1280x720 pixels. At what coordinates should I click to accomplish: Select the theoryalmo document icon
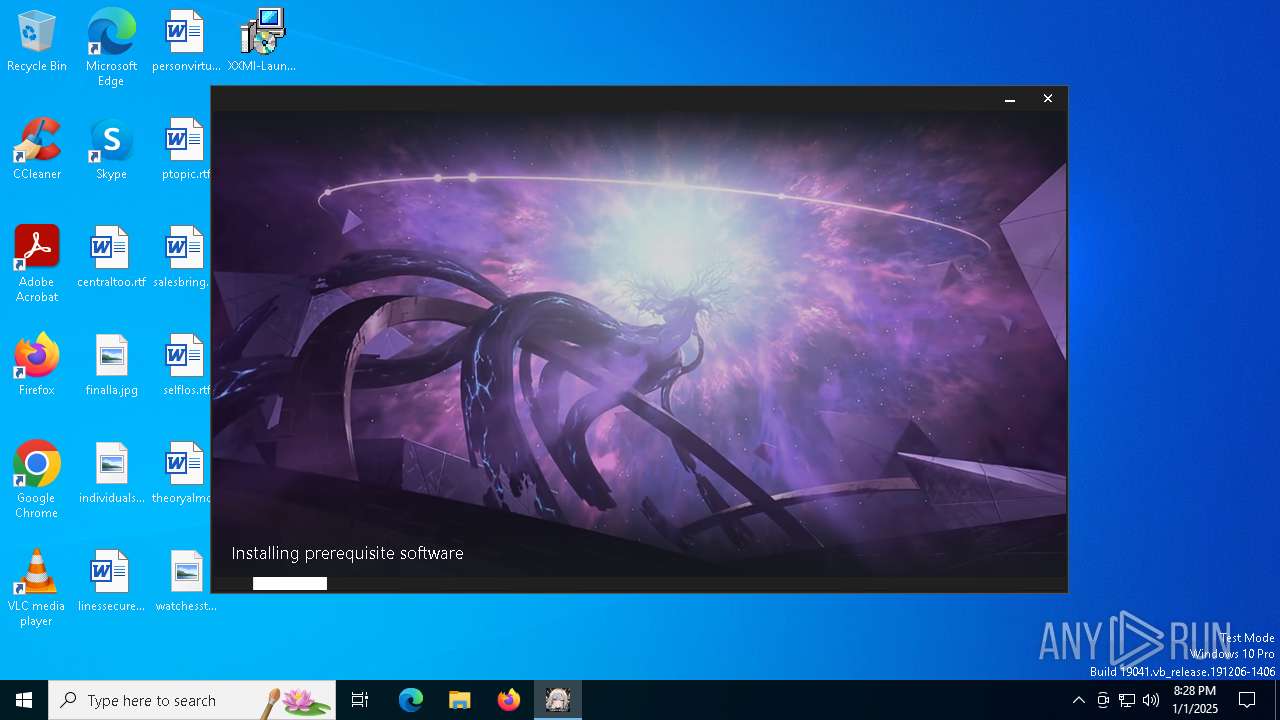182,474
